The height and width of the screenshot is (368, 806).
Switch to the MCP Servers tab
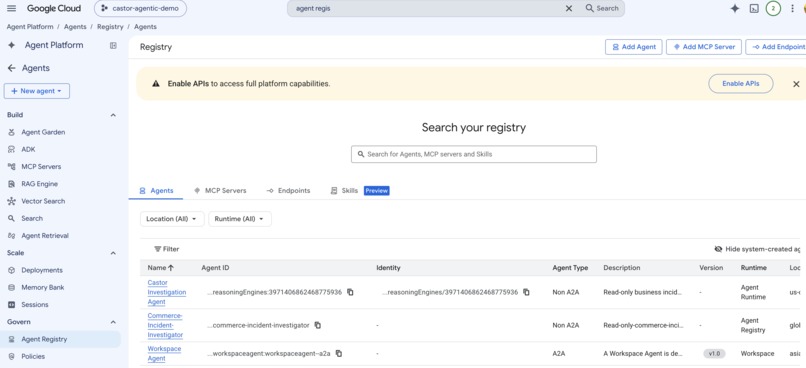click(x=220, y=191)
